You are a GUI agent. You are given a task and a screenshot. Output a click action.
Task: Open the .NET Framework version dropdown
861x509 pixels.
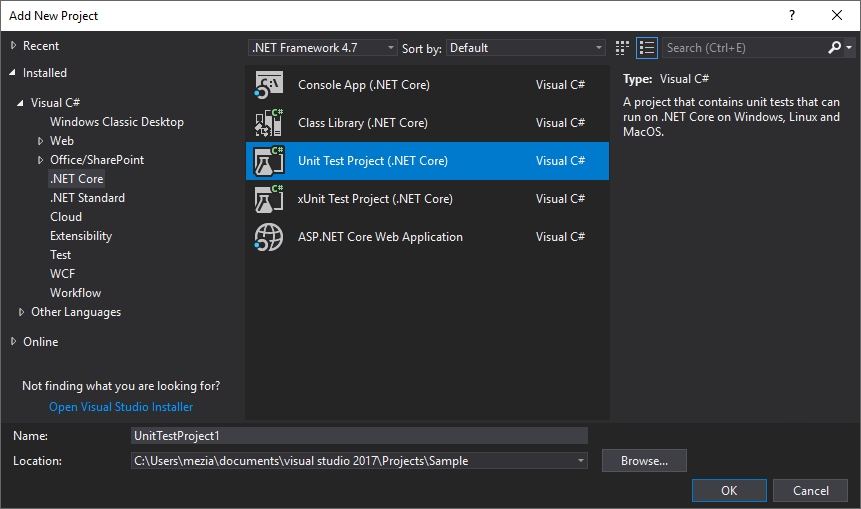pos(322,47)
